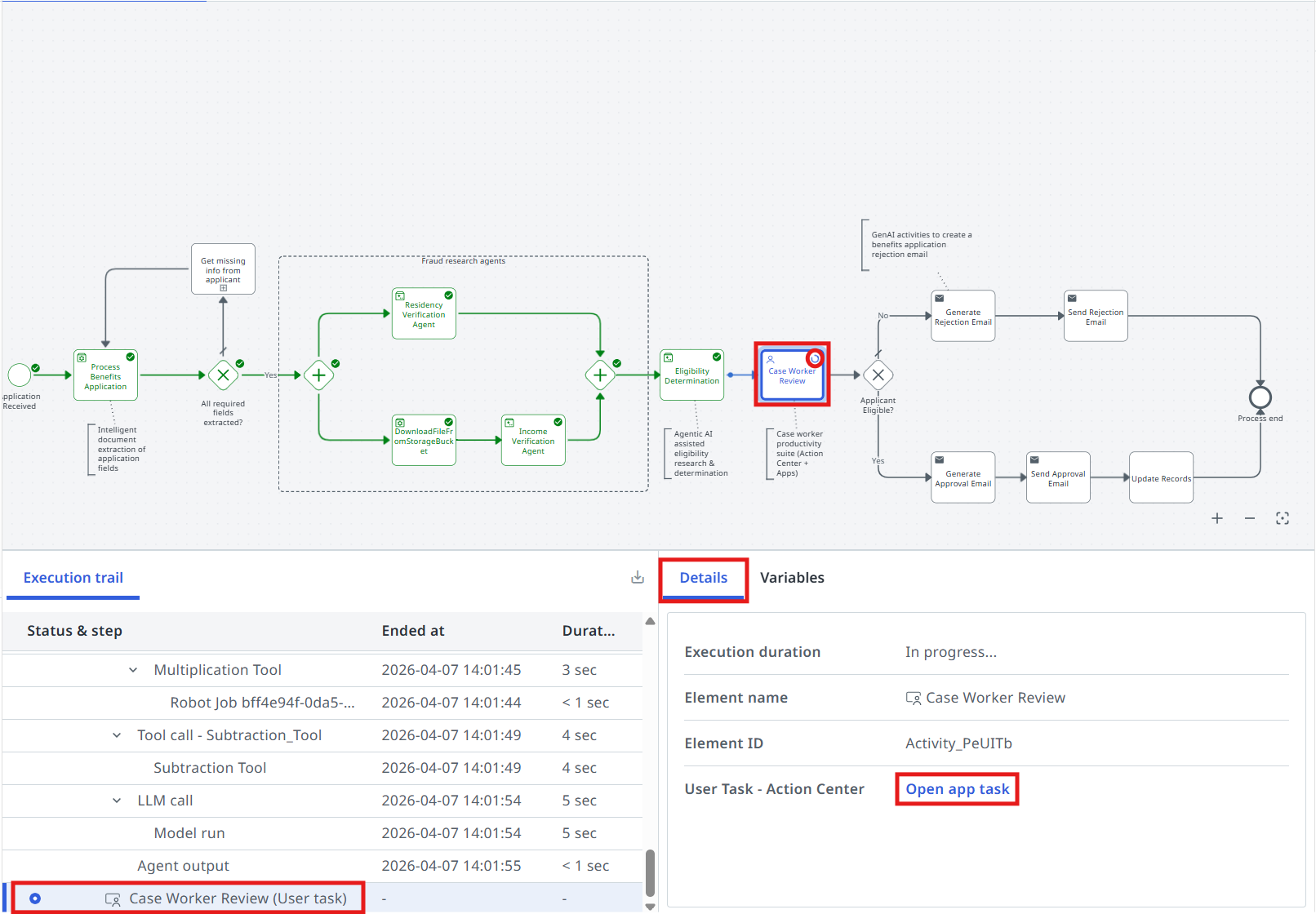This screenshot has width=1316, height=914.
Task: Click Activity_PeUITb element ID value
Action: [958, 743]
